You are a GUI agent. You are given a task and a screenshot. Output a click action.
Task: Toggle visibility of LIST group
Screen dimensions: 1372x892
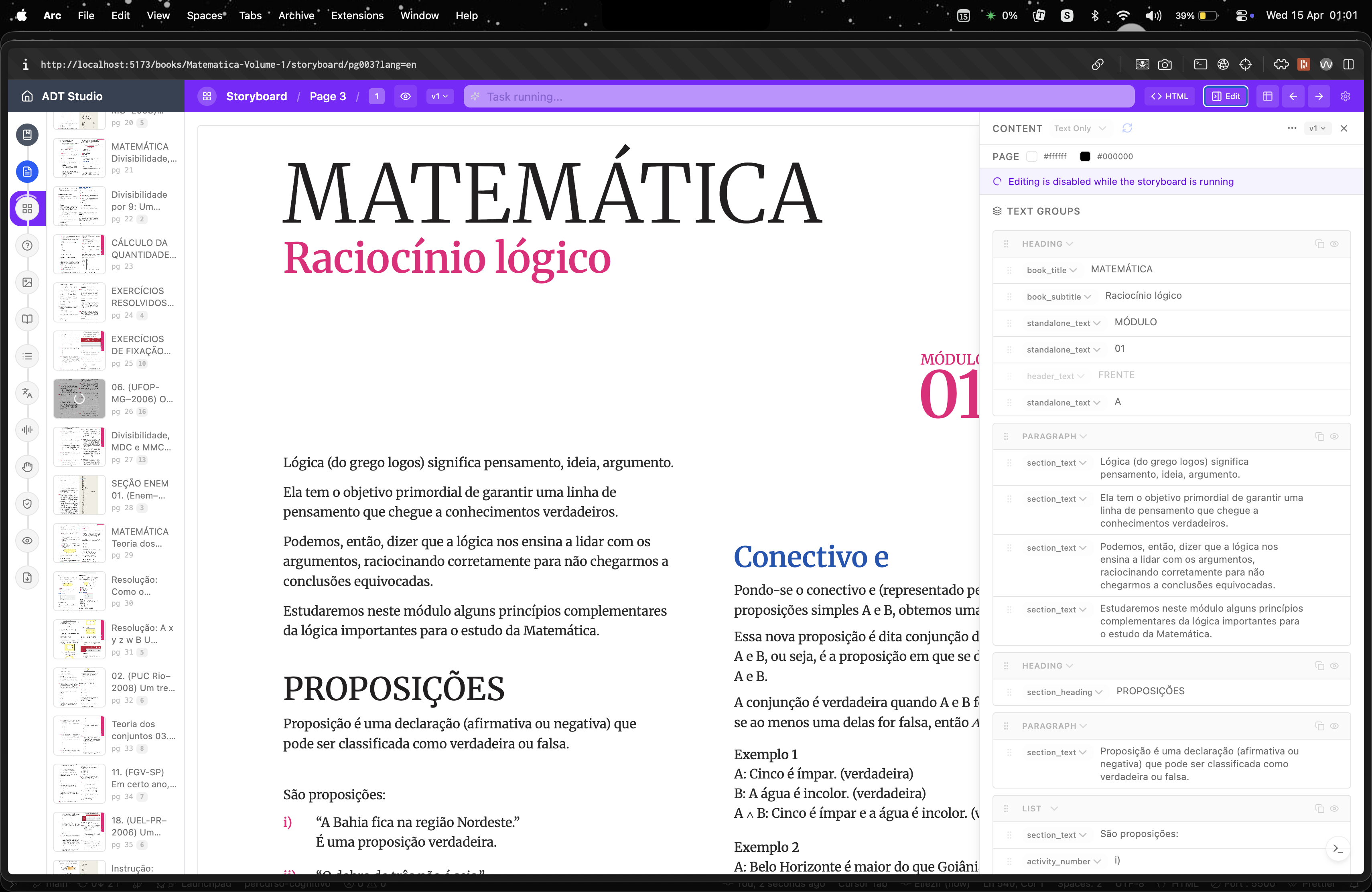click(x=1334, y=809)
